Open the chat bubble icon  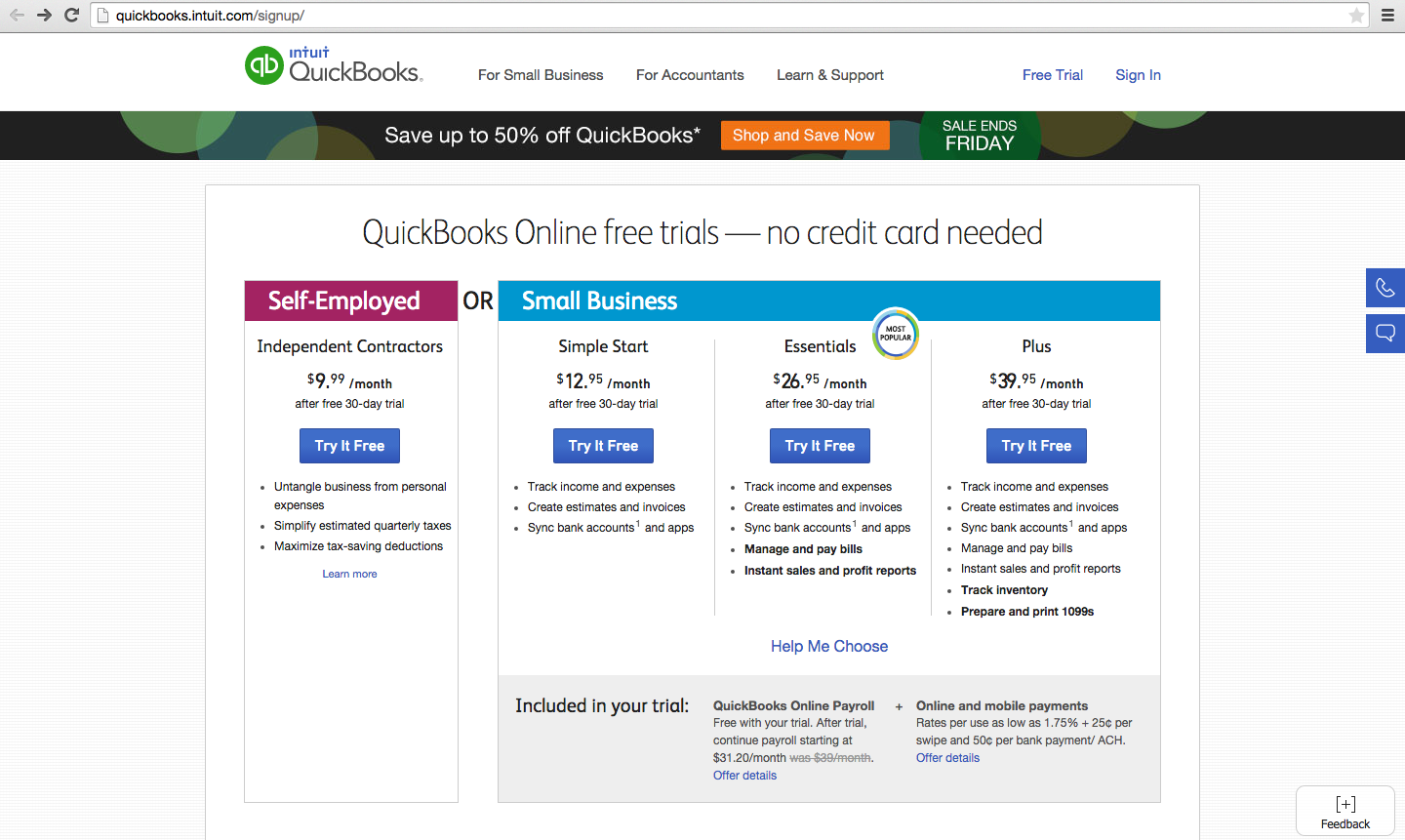(x=1385, y=334)
